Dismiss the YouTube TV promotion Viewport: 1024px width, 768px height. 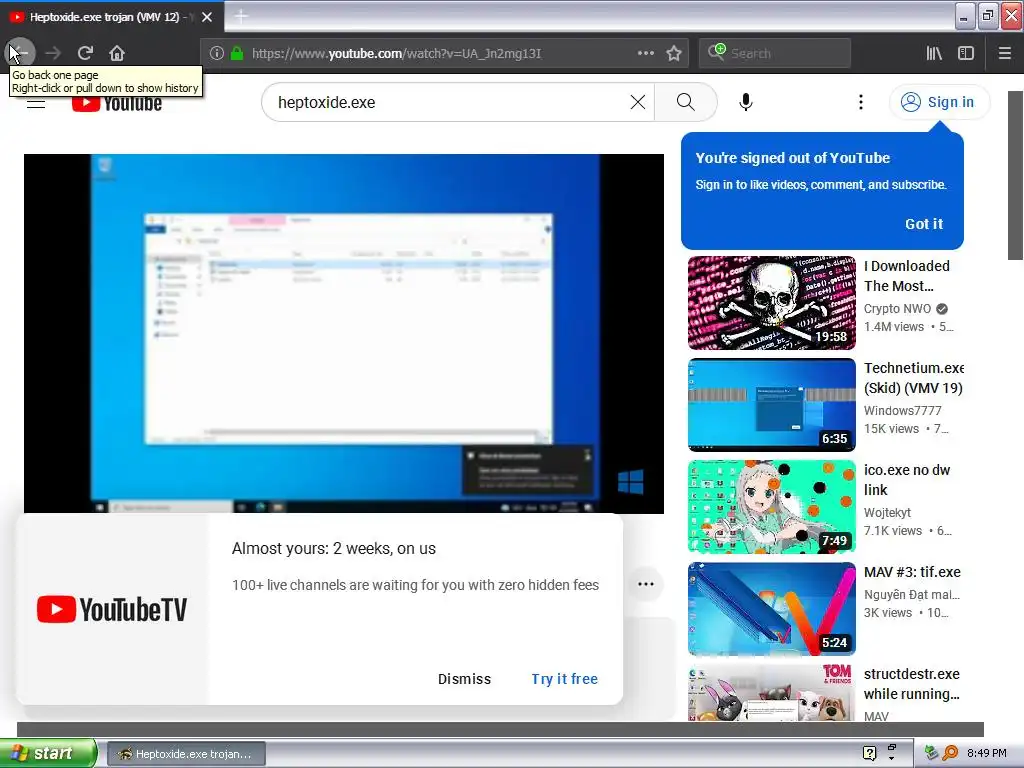464,679
